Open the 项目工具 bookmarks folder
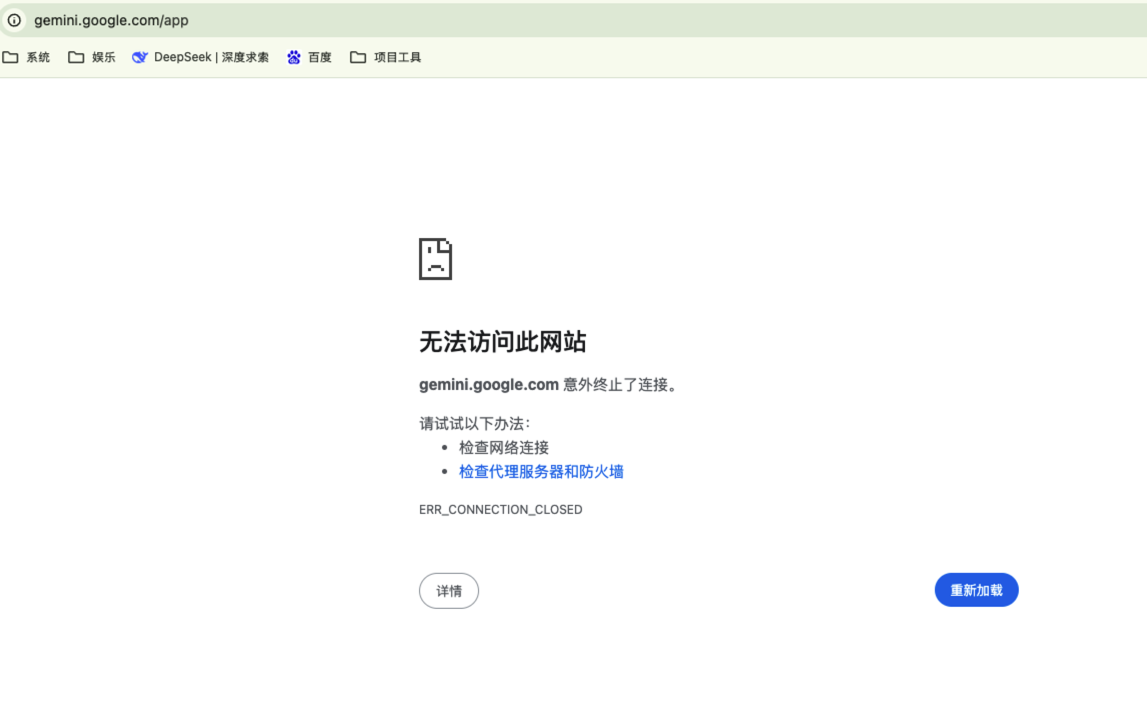The width and height of the screenshot is (1147, 722). click(386, 57)
